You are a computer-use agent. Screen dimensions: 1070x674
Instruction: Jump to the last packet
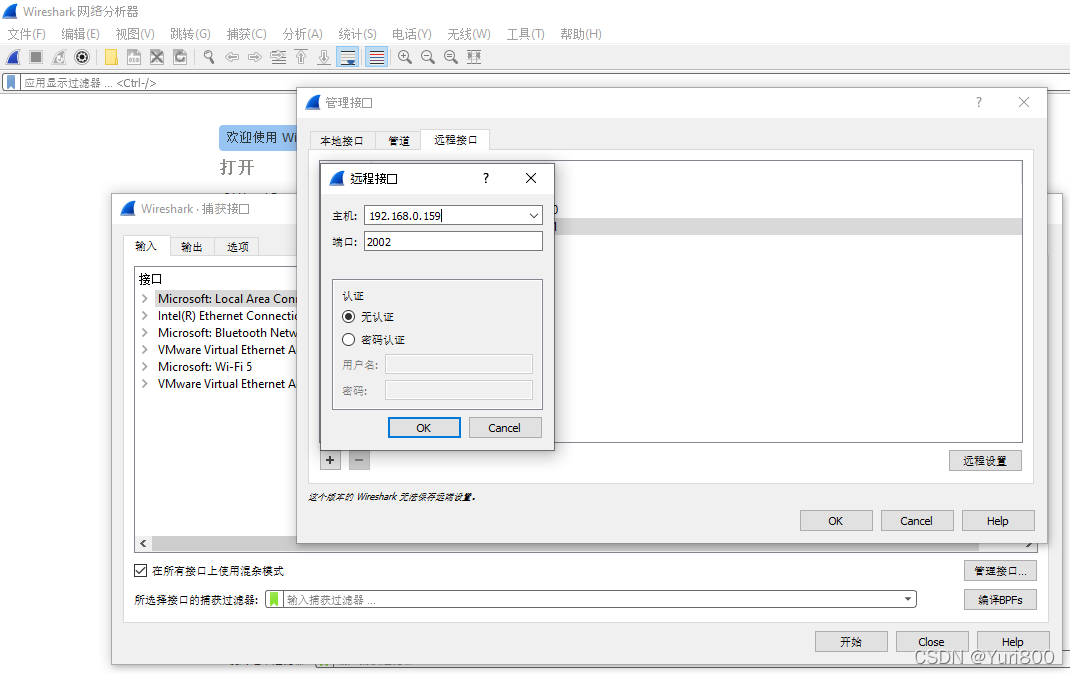point(324,57)
